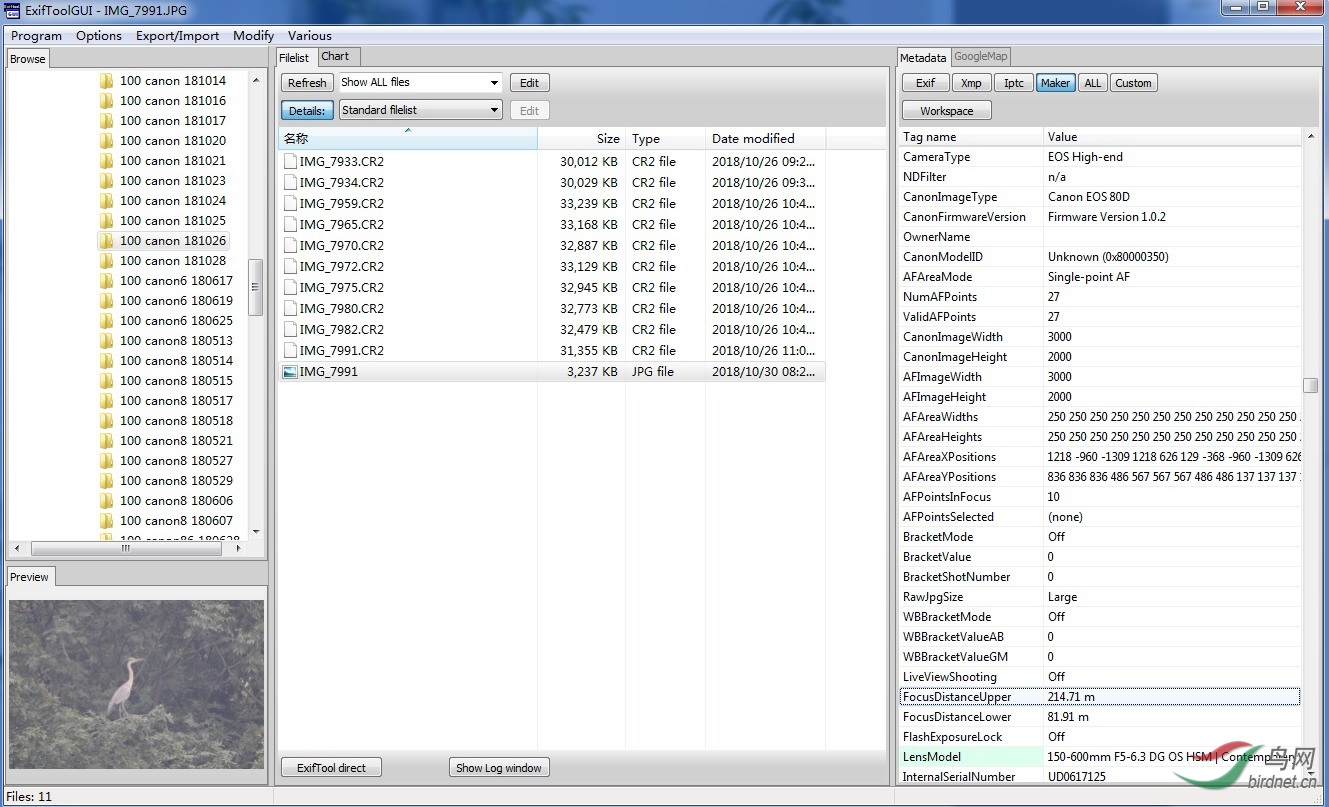Image resolution: width=1329 pixels, height=807 pixels.
Task: Open the Export/Import menu
Action: [x=177, y=36]
